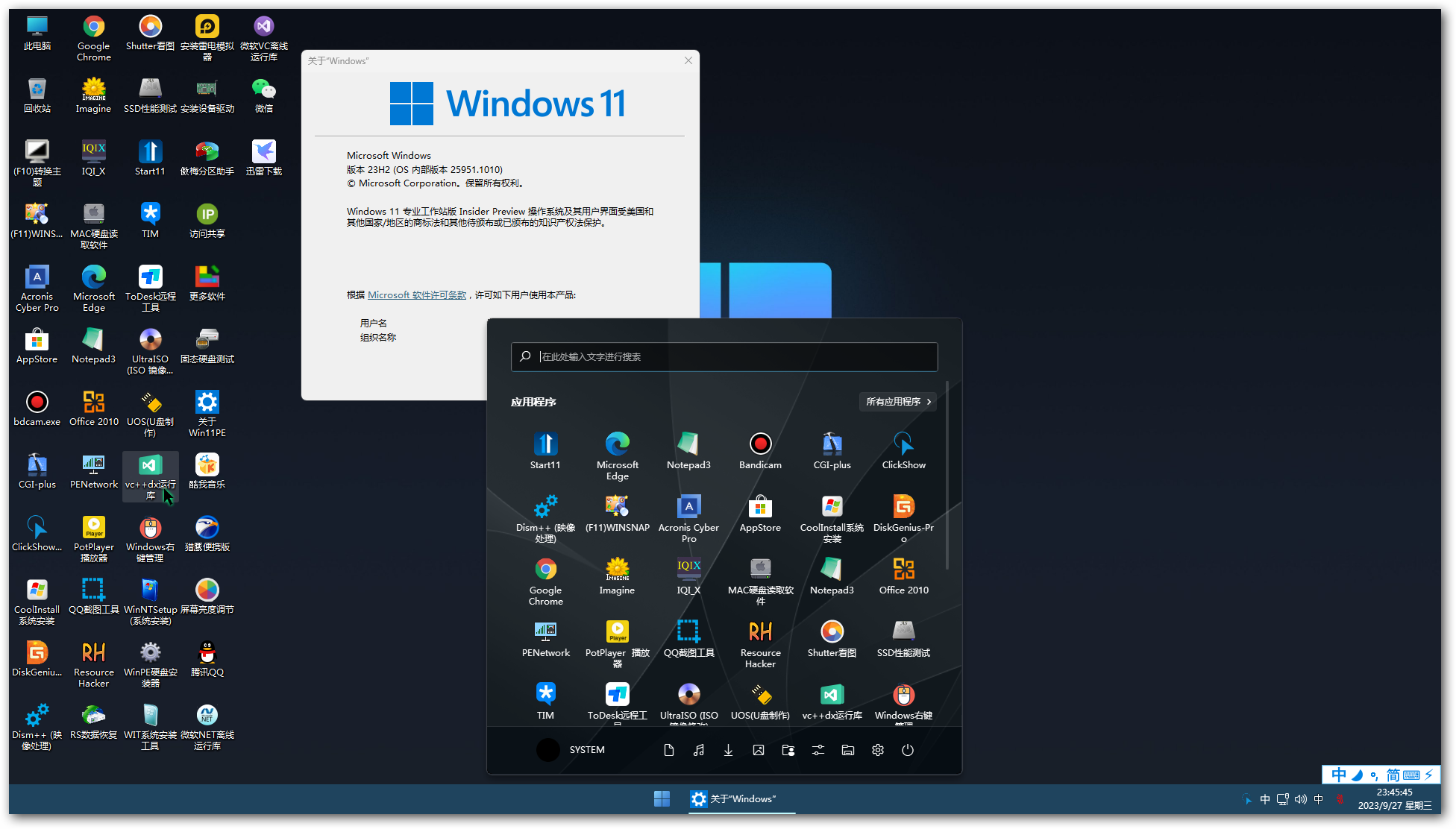Launch PotPlayer 播放器 from the Start menu
The height and width of the screenshot is (829, 1456).
617,643
